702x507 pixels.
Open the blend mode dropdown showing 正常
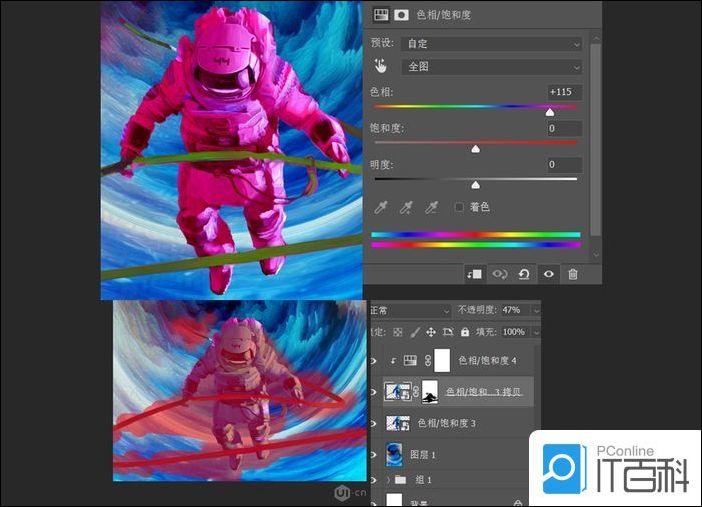410,310
